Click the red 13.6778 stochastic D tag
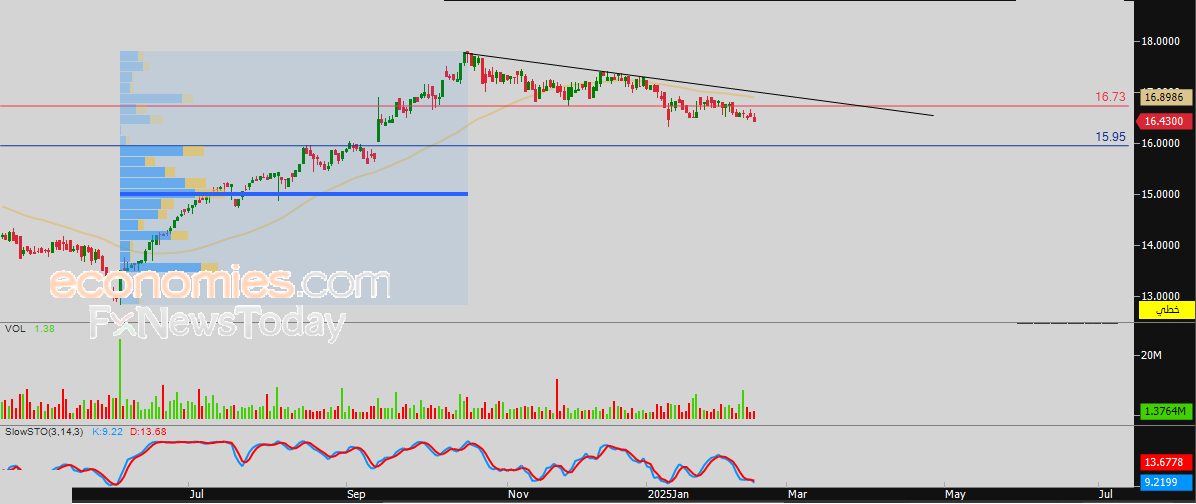 1165,462
